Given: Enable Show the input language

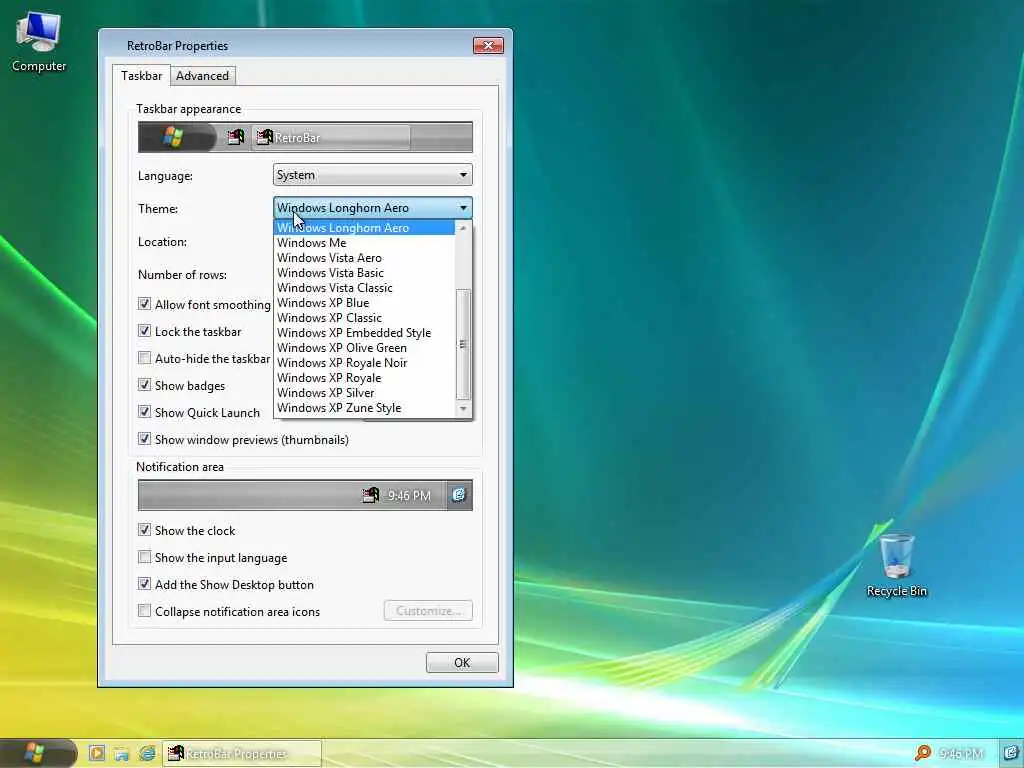Looking at the screenshot, I should point(144,557).
